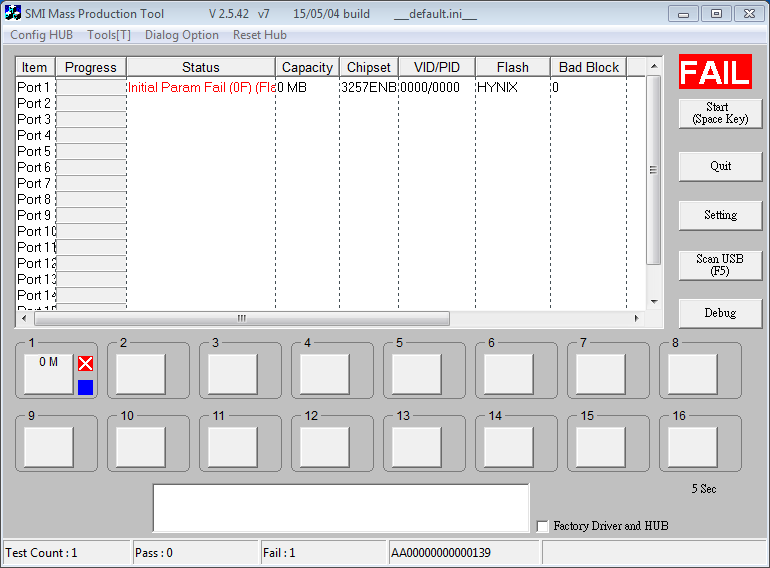
Task: Click the horizontal scroll left arrow
Action: (25, 318)
